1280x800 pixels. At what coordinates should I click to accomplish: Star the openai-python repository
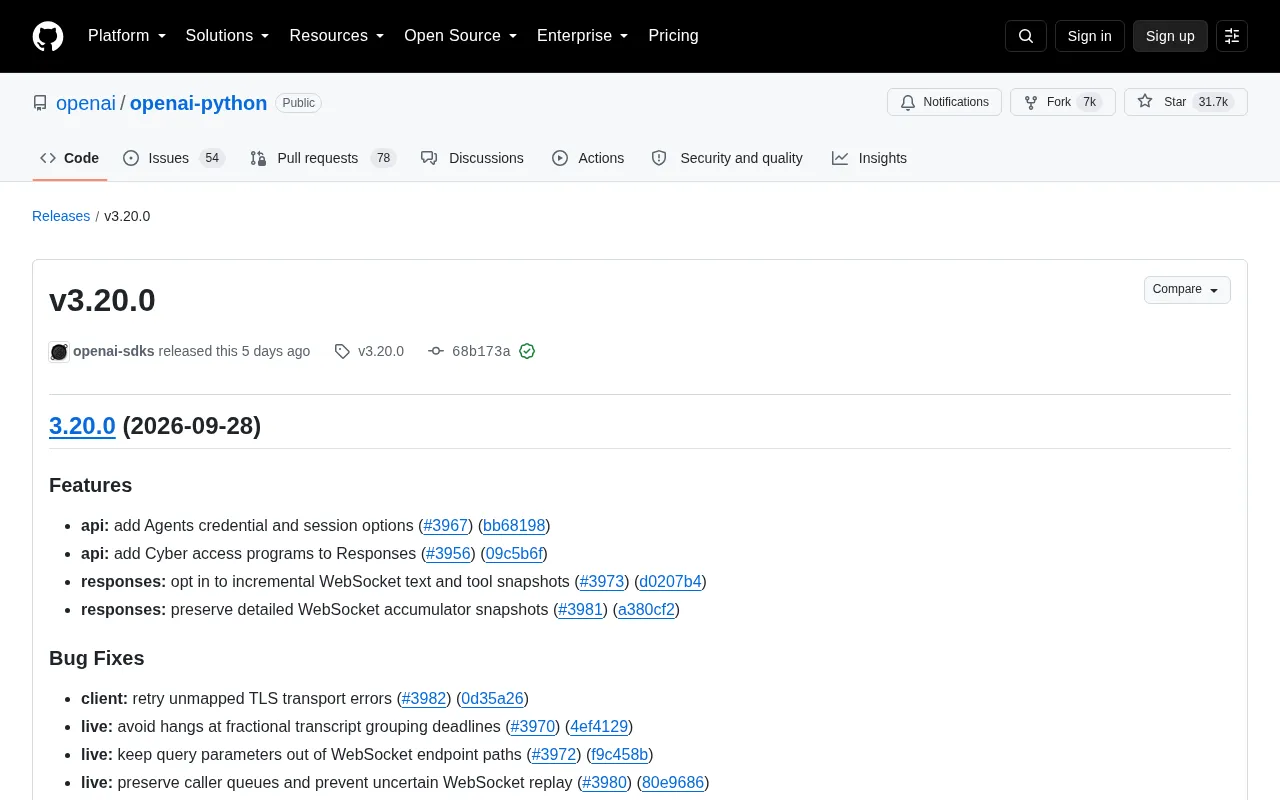tap(1185, 102)
